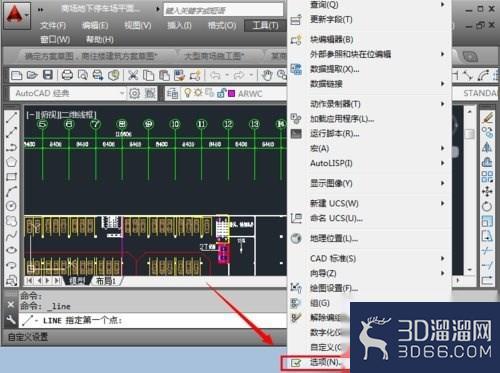Choose the Scale modify tool

coord(487,221)
